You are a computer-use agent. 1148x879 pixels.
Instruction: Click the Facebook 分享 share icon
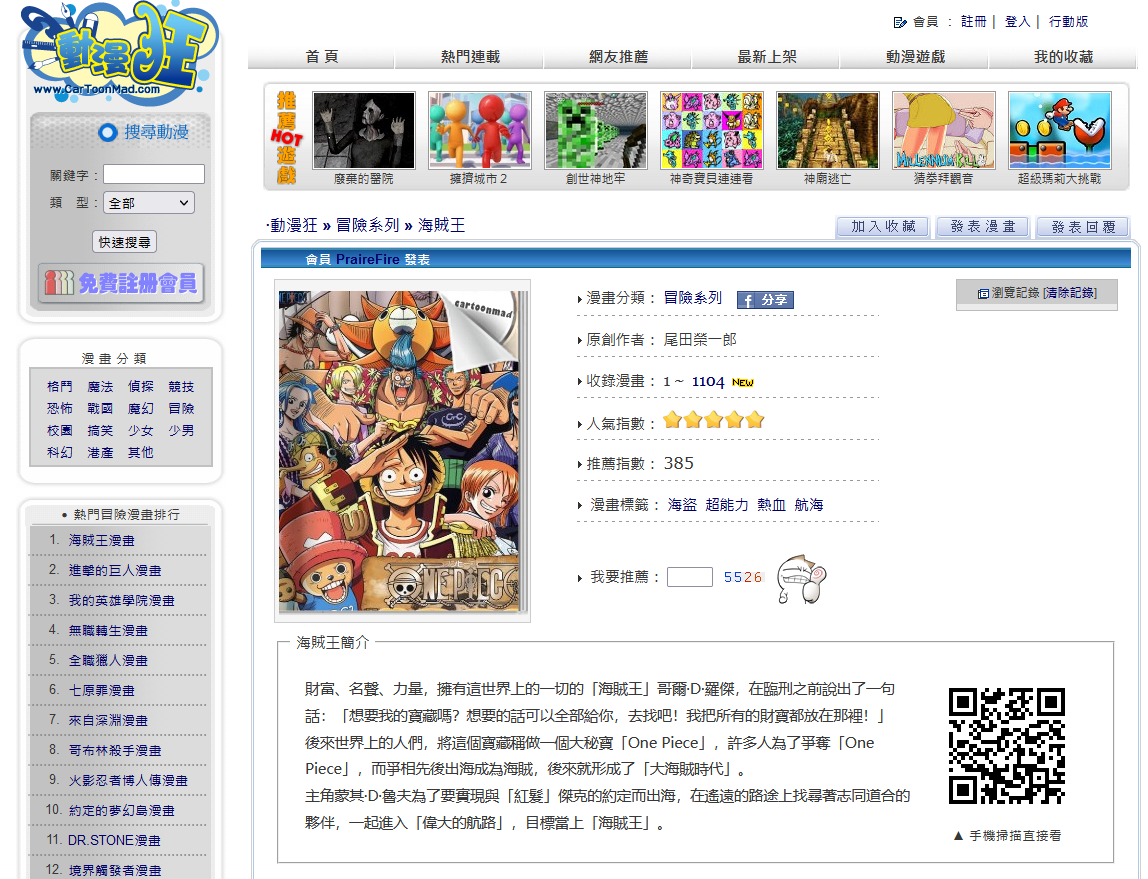(765, 300)
